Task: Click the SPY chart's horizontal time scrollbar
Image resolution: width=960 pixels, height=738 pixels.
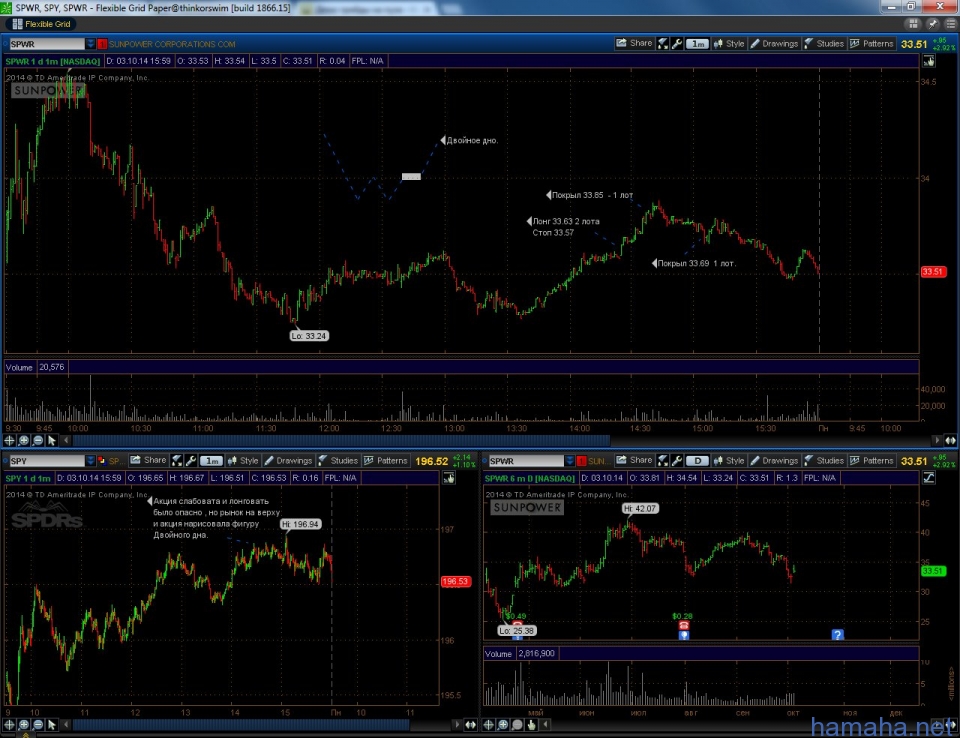Action: click(241, 725)
